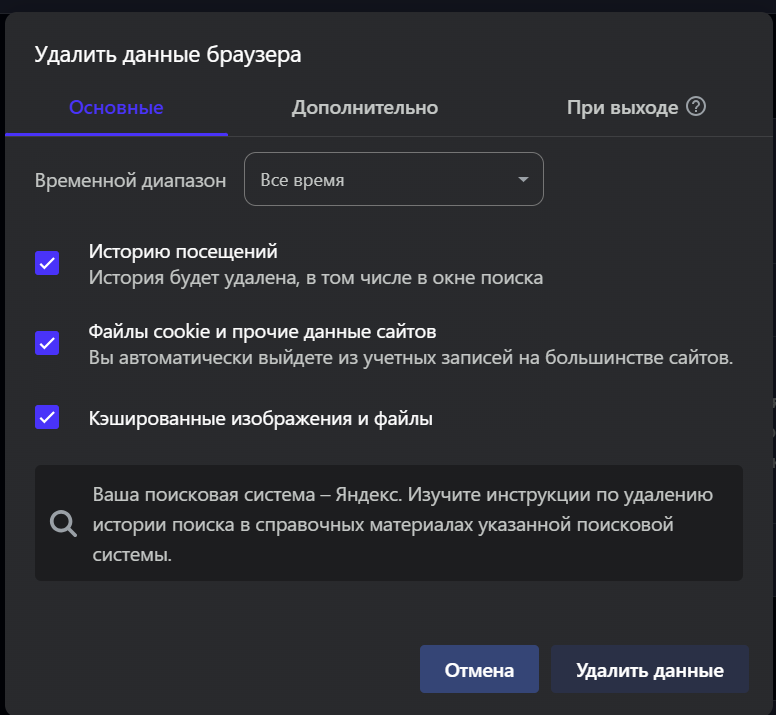Screen dimensions: 776x715
Task: Open the Все время time range dropdown
Action: pyautogui.click(x=393, y=180)
